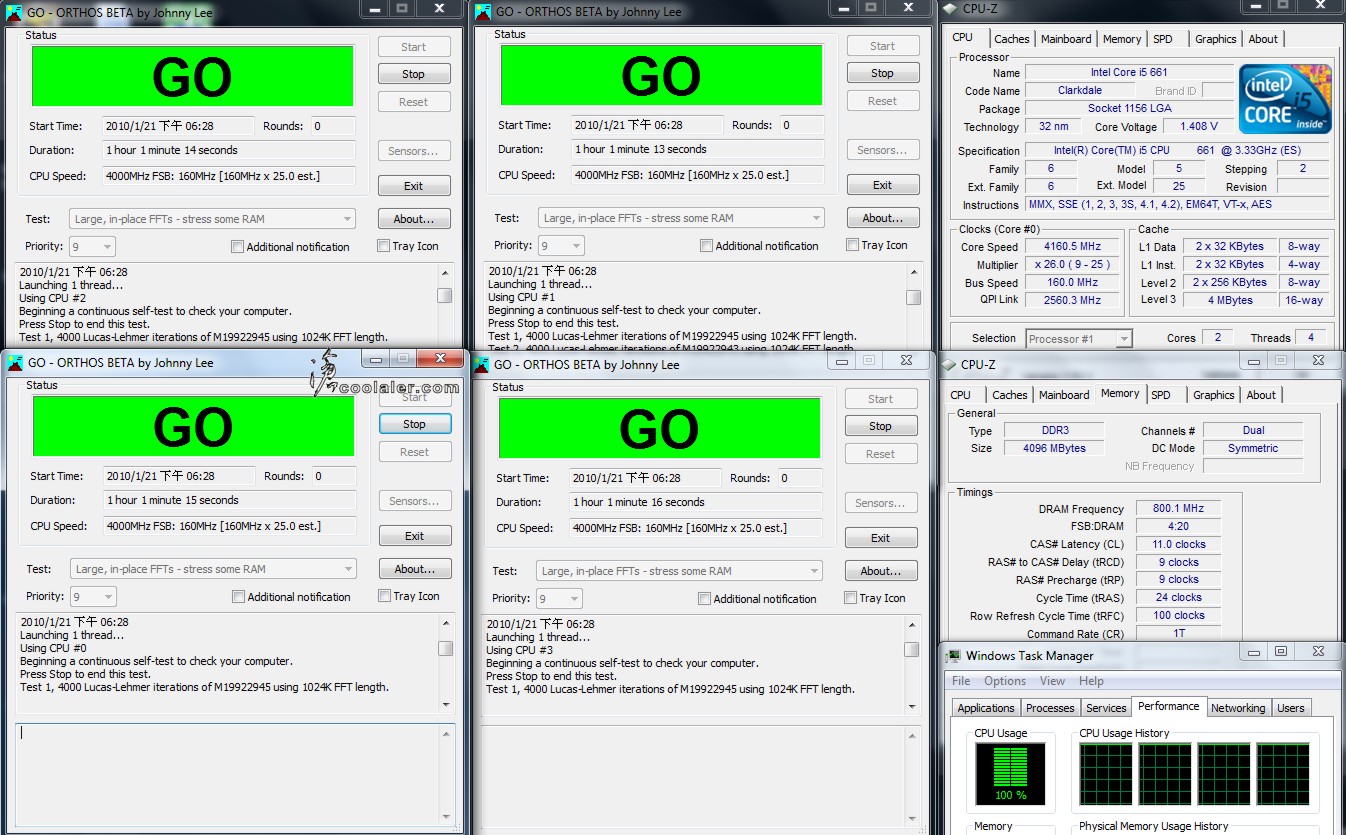Expand the Priority combo box in the CPU #3 ORTHOS window
The image size is (1346, 835).
click(x=559, y=599)
